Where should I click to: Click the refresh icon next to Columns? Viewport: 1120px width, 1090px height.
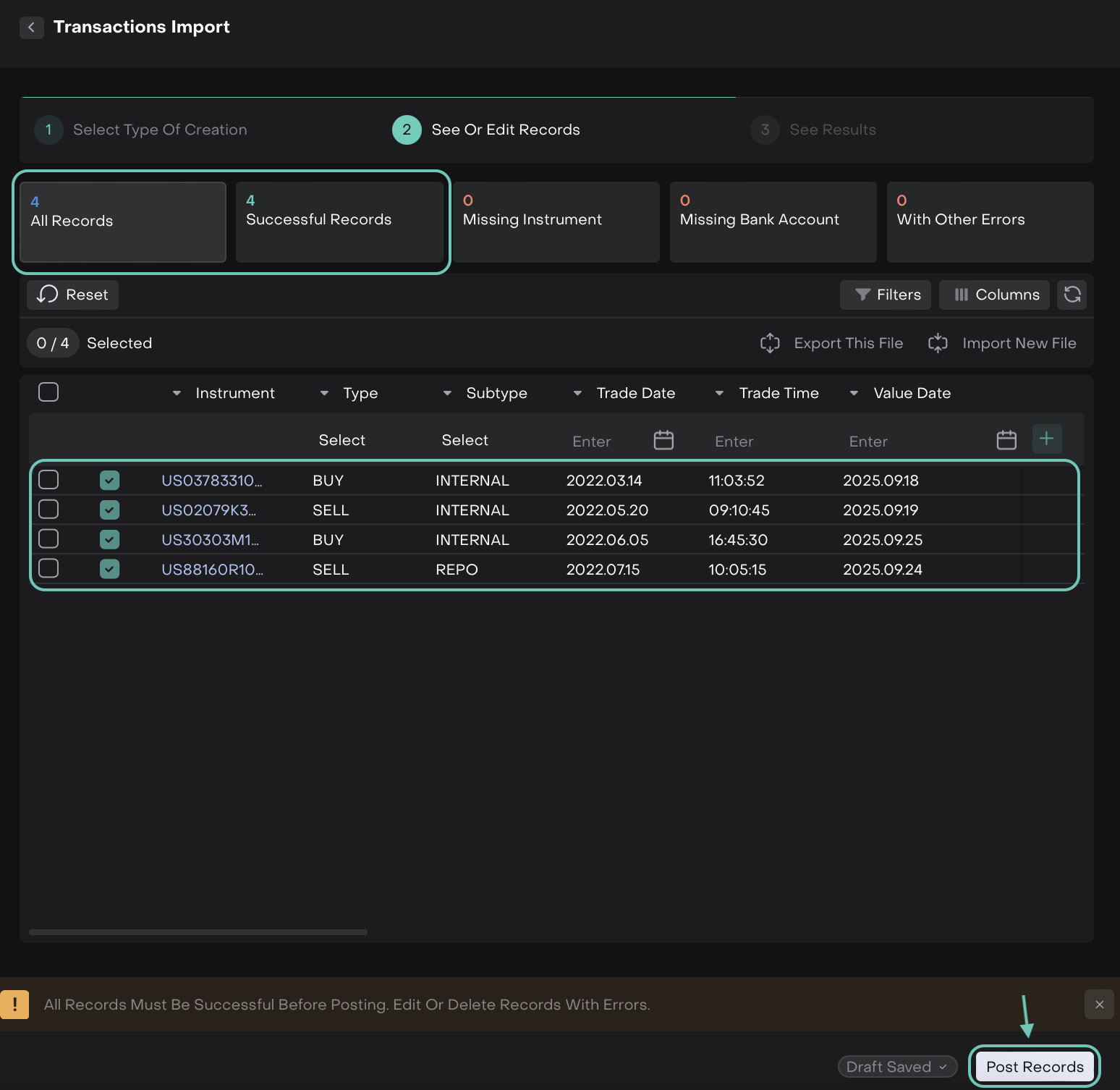tap(1072, 295)
